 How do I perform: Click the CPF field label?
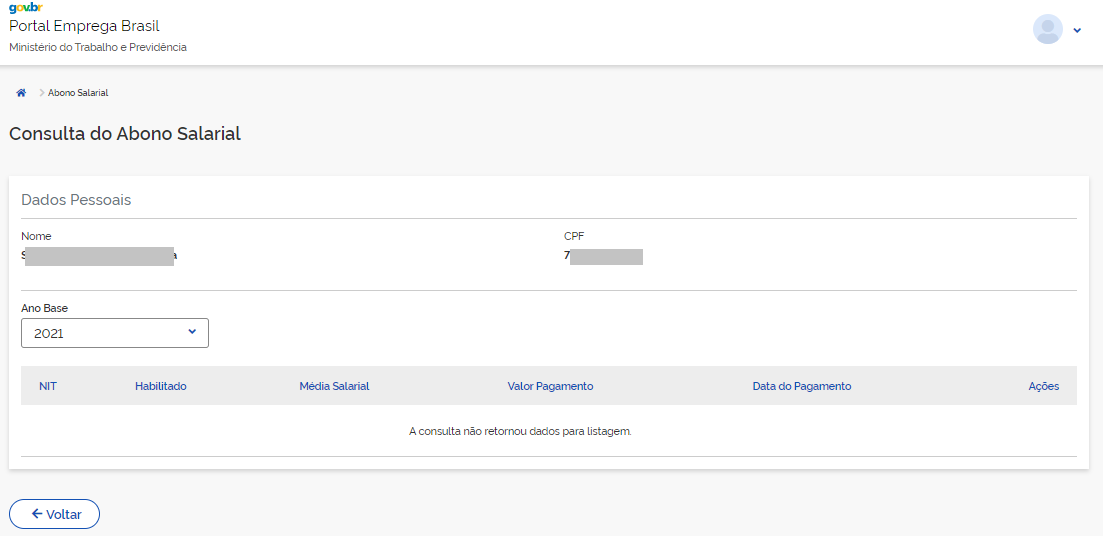[574, 236]
